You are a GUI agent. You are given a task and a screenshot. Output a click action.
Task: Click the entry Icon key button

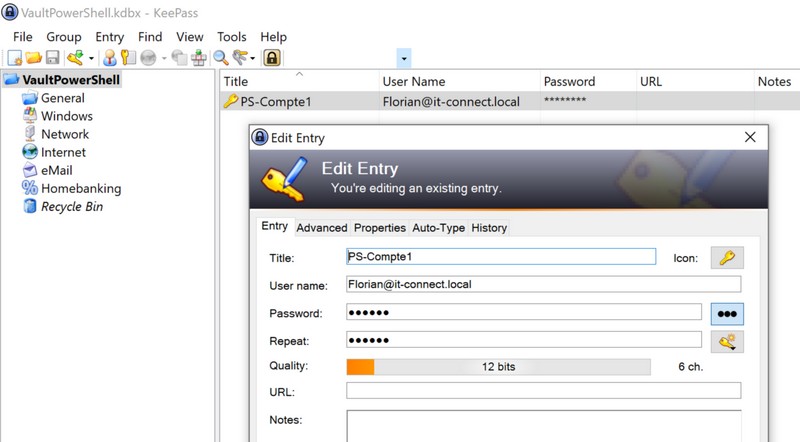pos(727,258)
